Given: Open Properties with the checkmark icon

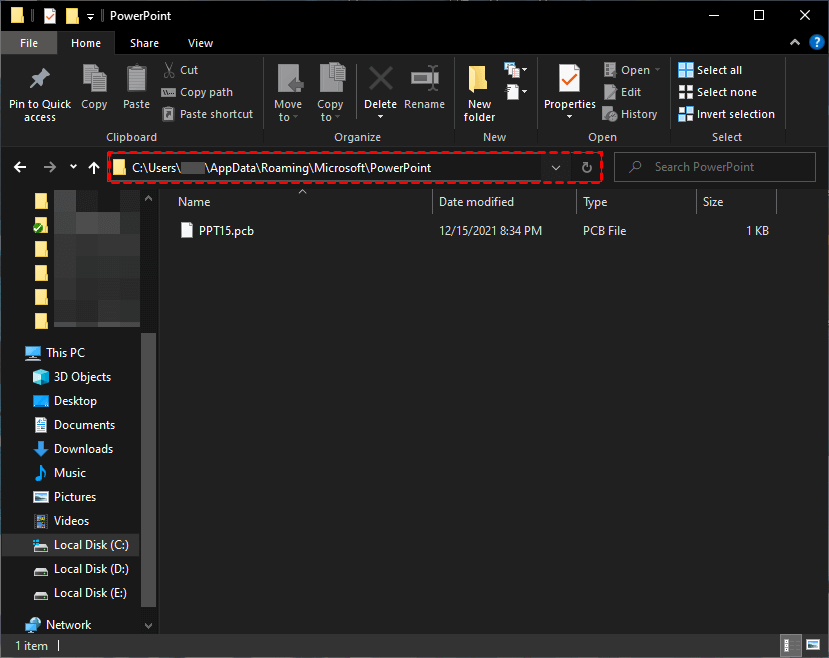Looking at the screenshot, I should [569, 80].
